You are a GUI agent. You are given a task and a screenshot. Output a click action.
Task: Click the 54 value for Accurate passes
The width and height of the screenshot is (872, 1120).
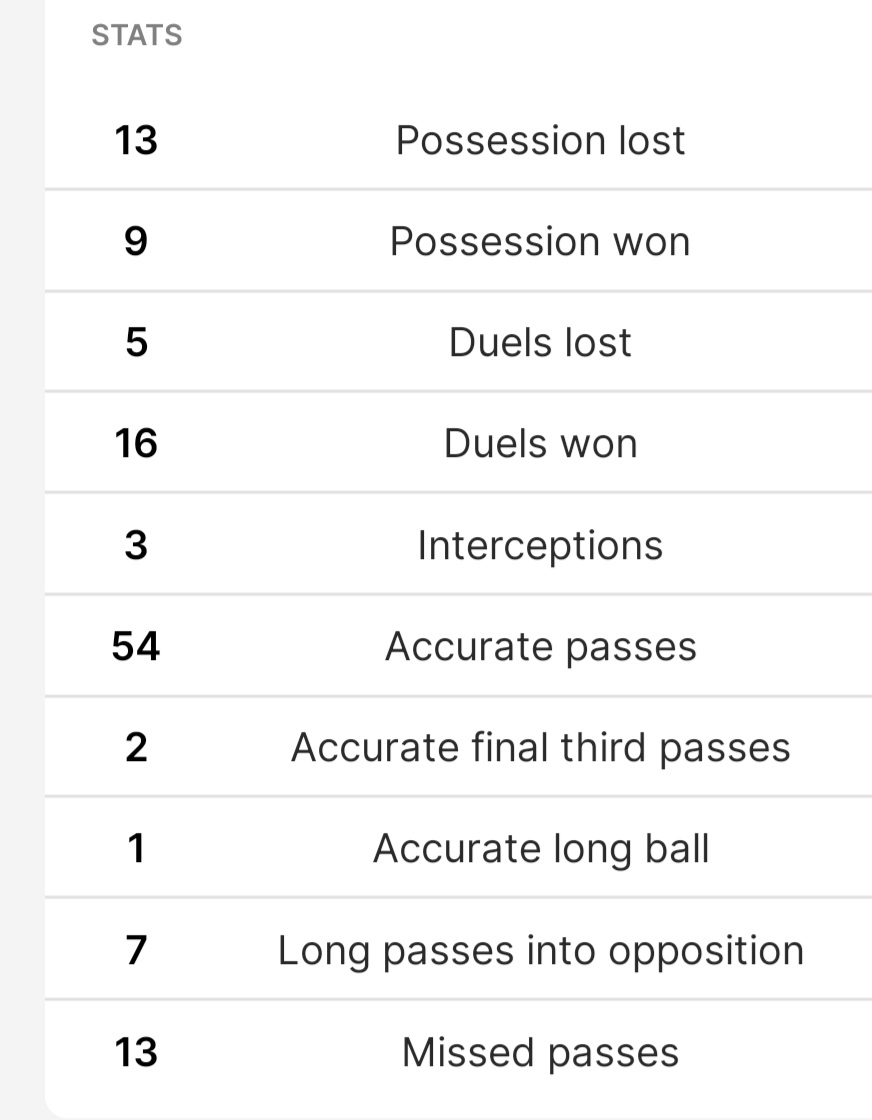coord(136,646)
